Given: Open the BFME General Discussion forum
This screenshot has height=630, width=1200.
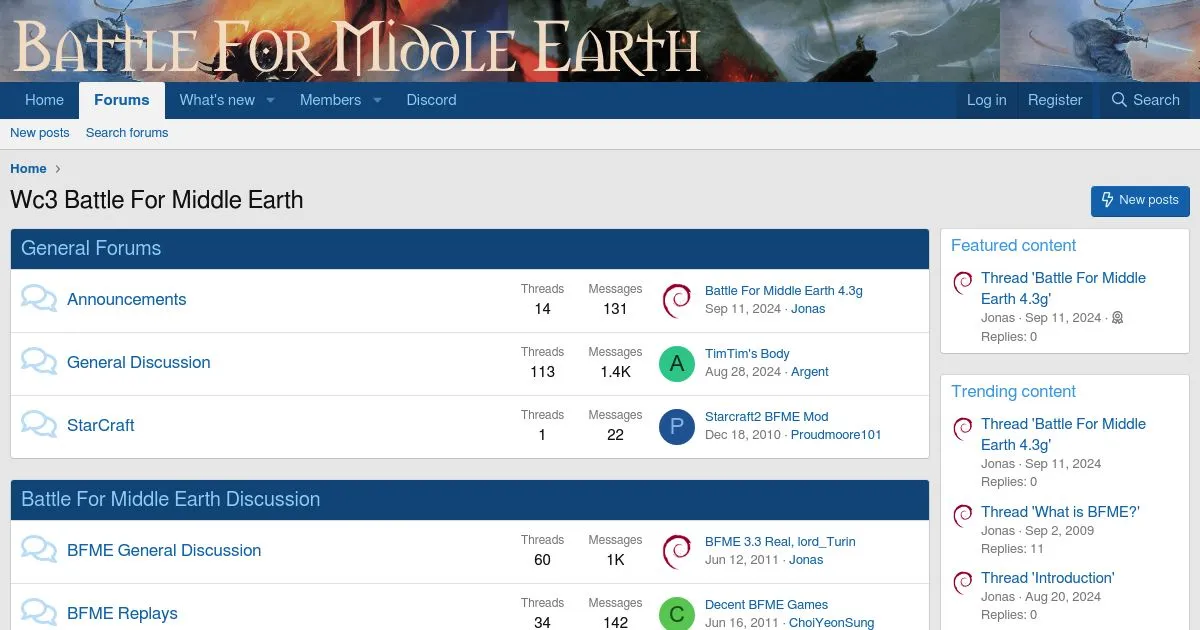Looking at the screenshot, I should pos(164,551).
